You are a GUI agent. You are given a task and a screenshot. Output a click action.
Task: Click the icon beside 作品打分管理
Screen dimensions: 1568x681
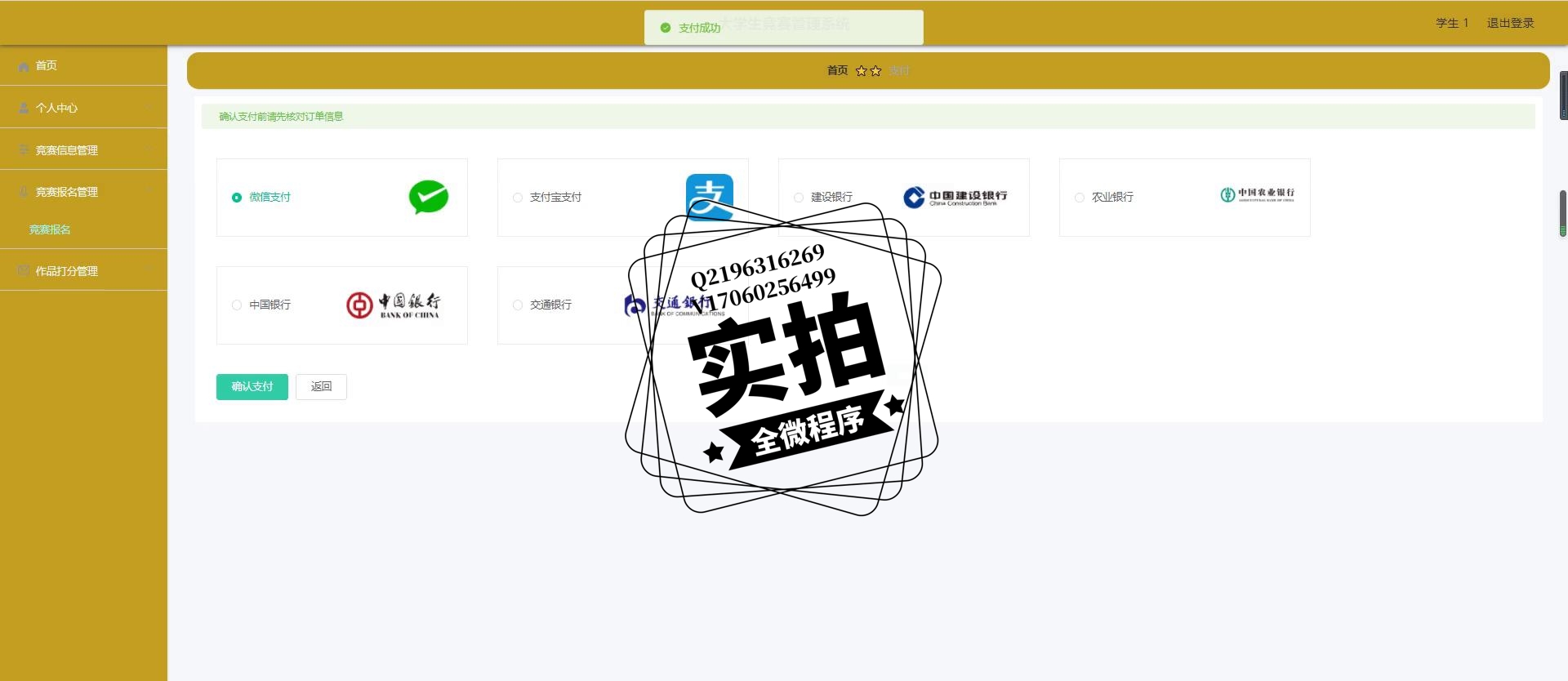click(x=24, y=271)
